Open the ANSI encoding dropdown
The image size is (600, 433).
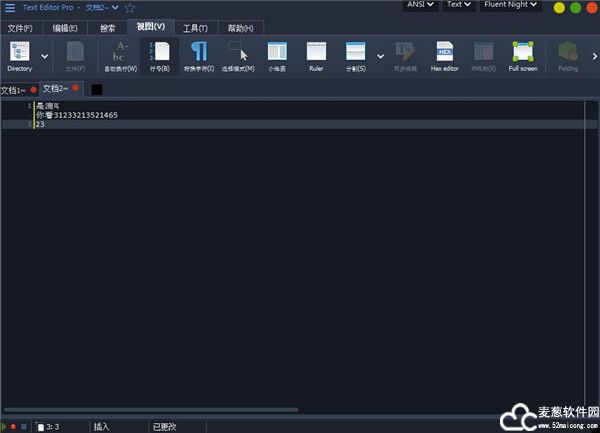click(x=420, y=6)
